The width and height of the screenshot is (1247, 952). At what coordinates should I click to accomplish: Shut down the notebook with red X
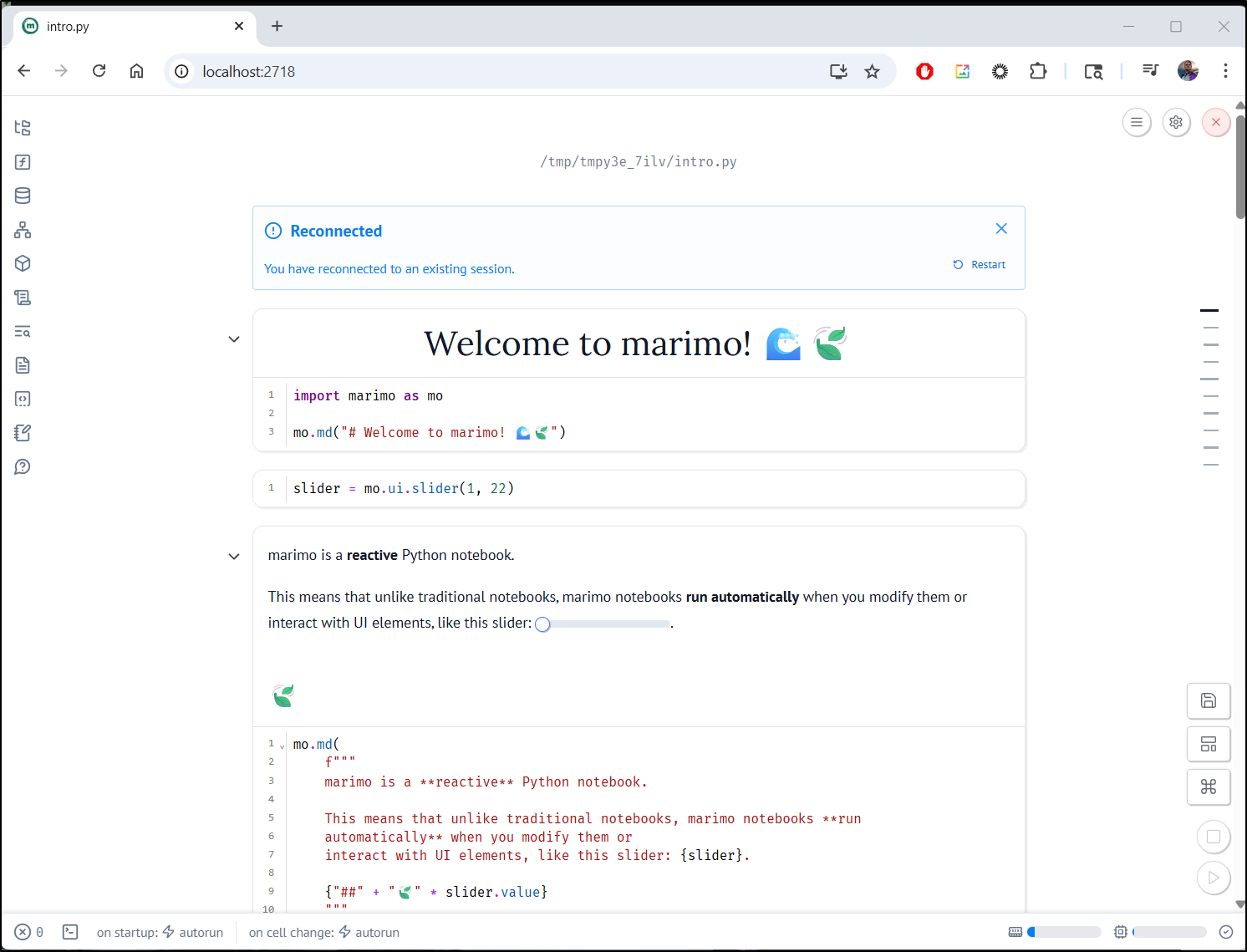1216,122
